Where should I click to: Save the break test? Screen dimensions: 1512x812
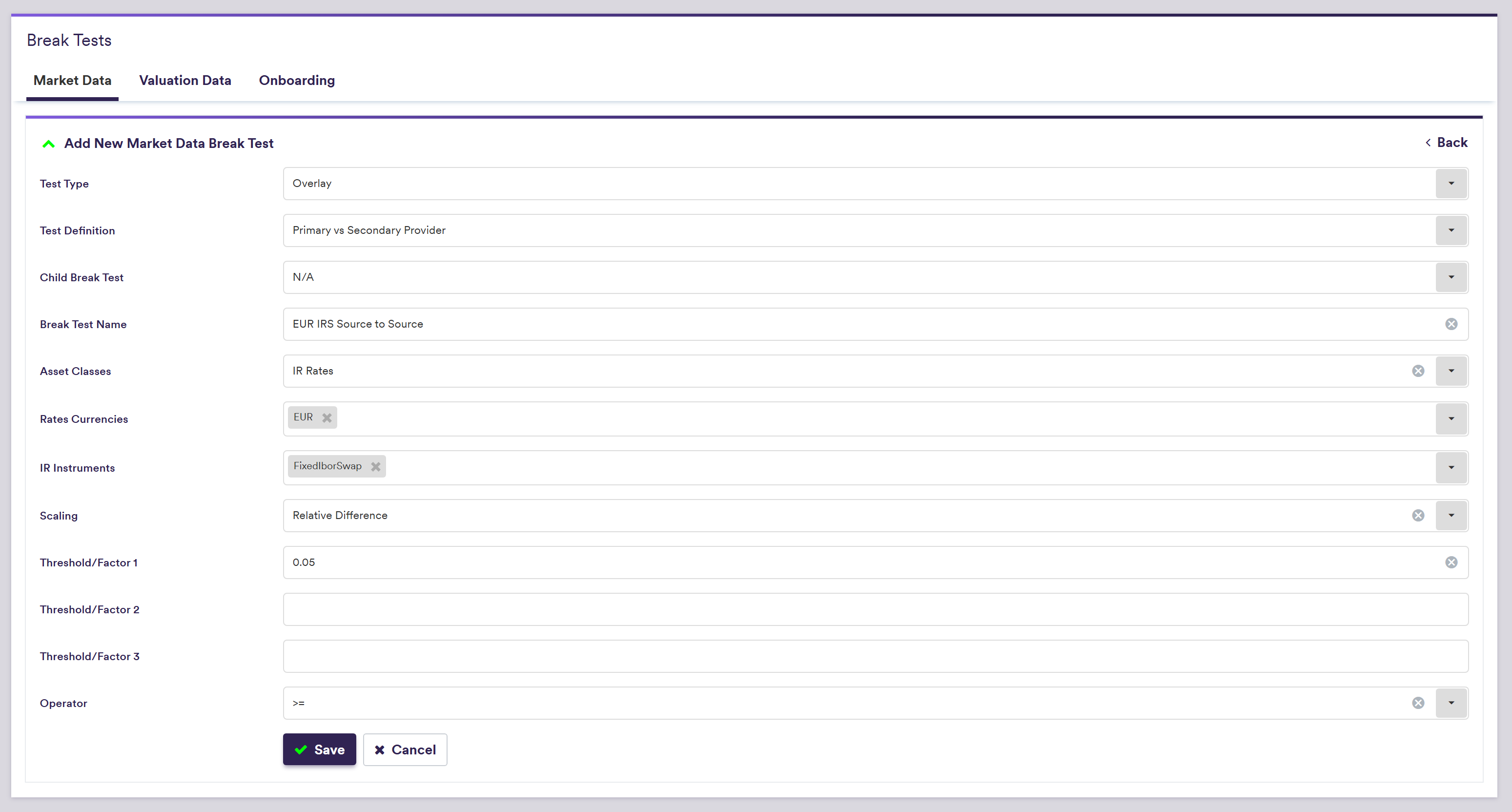coord(319,750)
